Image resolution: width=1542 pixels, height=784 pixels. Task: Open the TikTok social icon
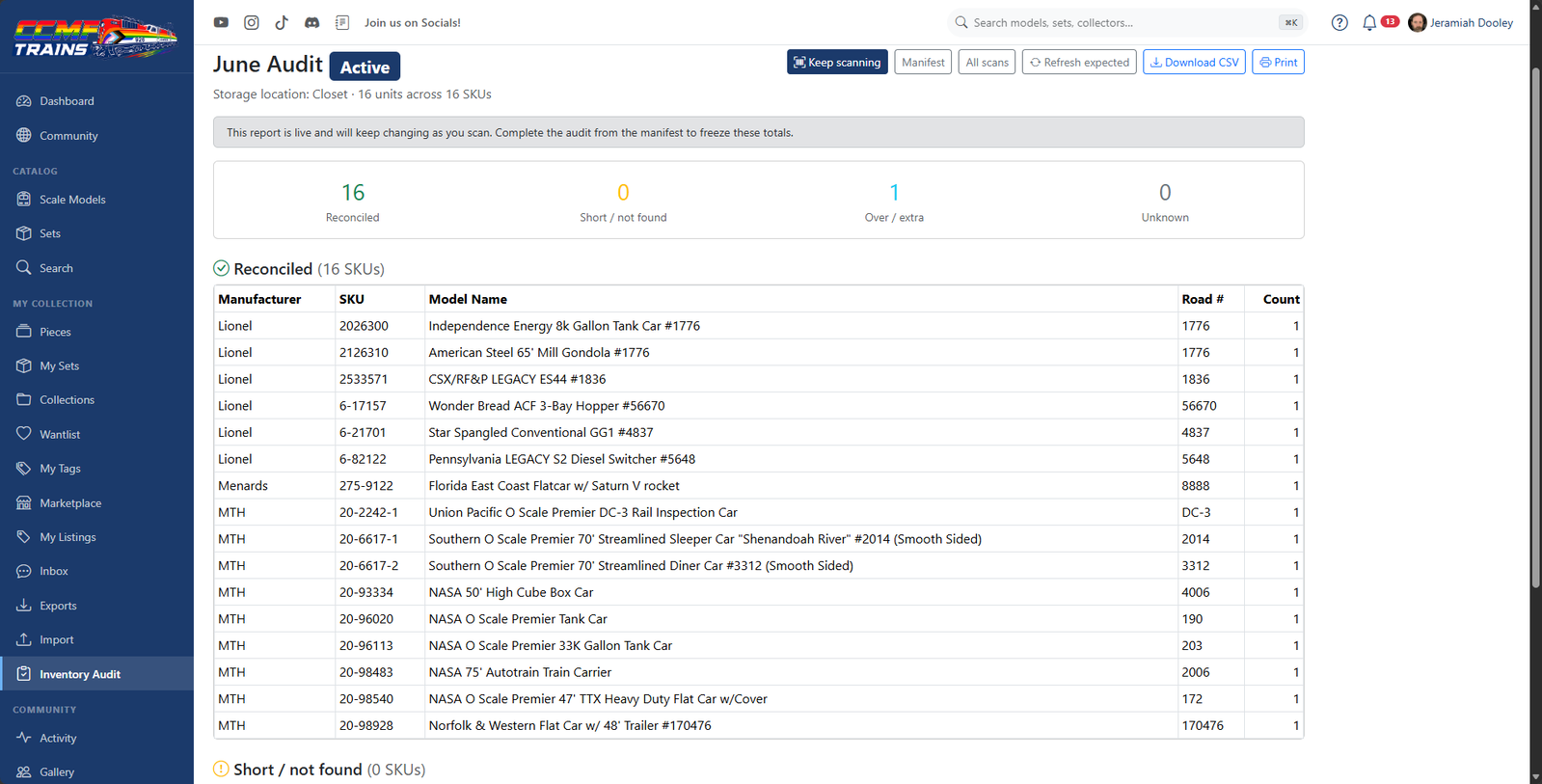click(x=282, y=22)
